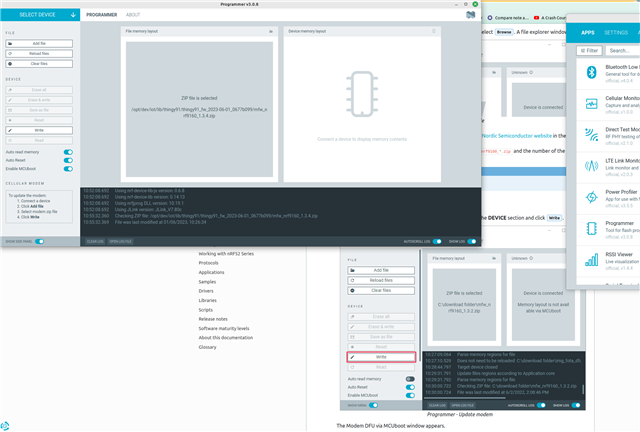Click 'The Modem DFU via MCUboot window appears' text
This screenshot has height=432, width=640.
(391, 426)
